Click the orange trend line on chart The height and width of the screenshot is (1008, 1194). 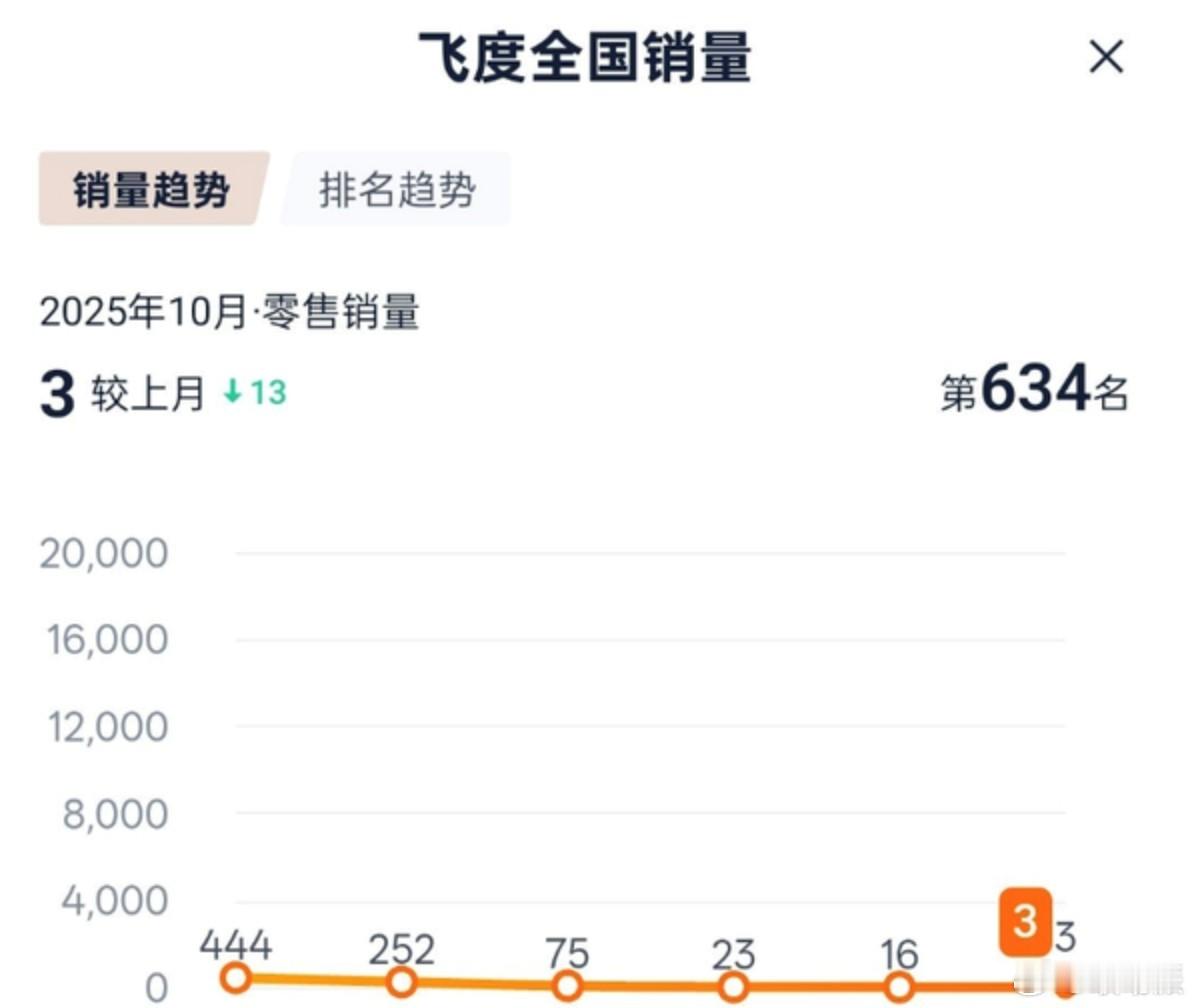coord(650,988)
